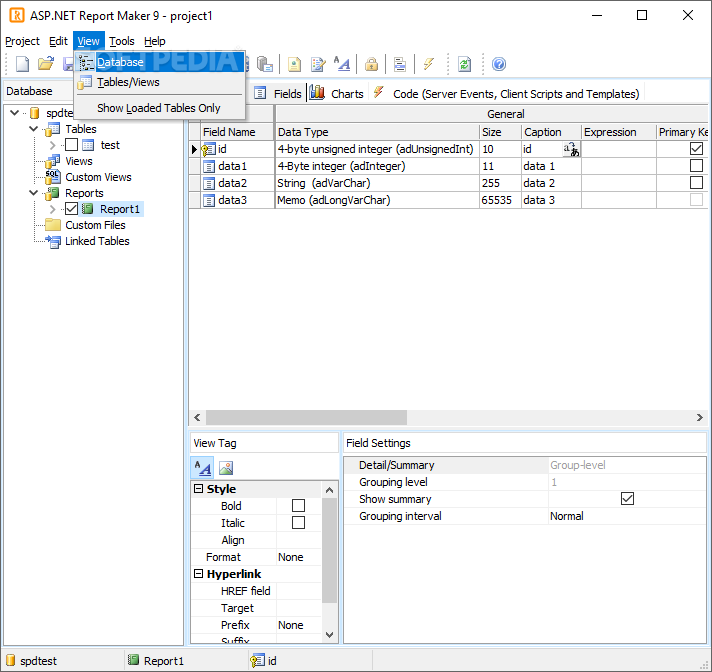
Task: Click the Report1 green report icon in tree
Action: pyautogui.click(x=88, y=209)
